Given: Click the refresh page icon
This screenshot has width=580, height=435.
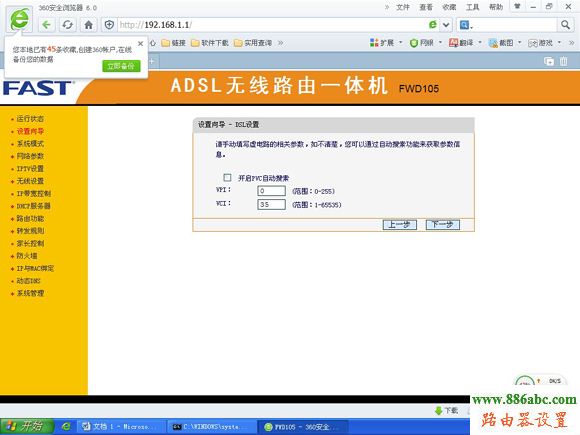Looking at the screenshot, I should coord(67,25).
